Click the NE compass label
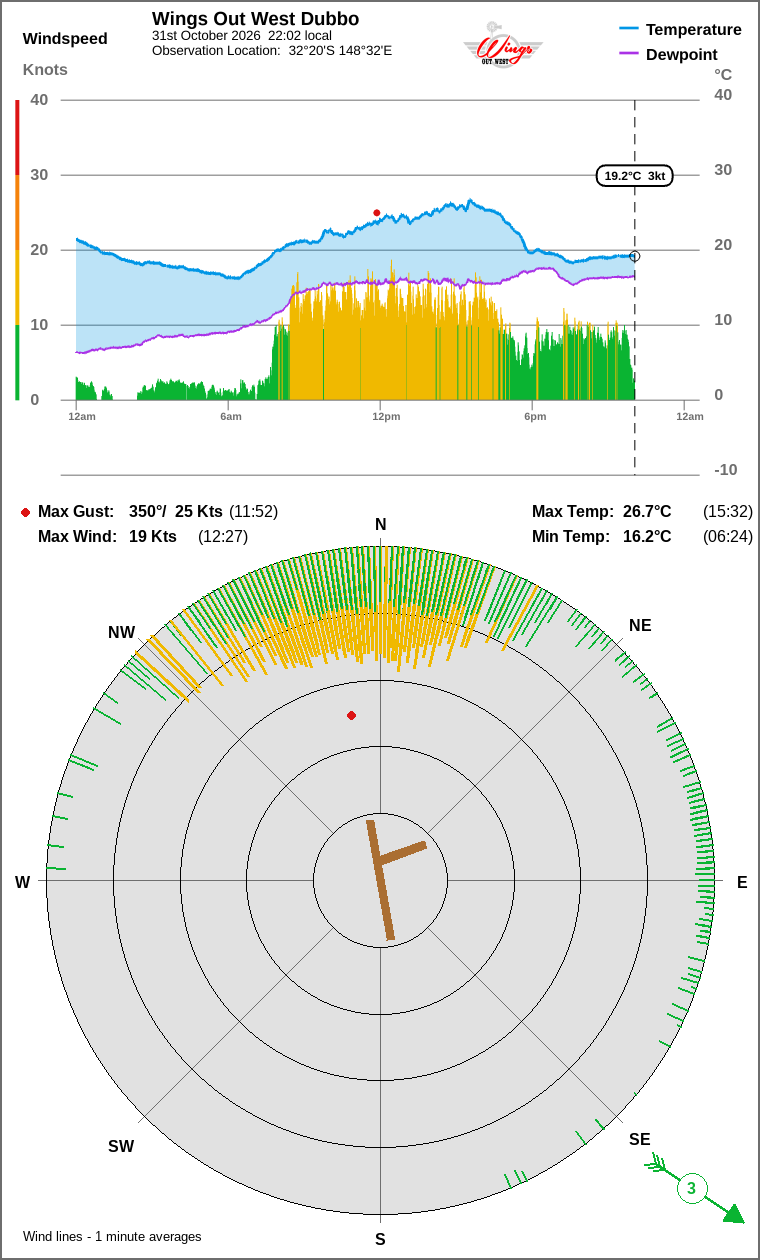The image size is (760, 1260). point(640,626)
